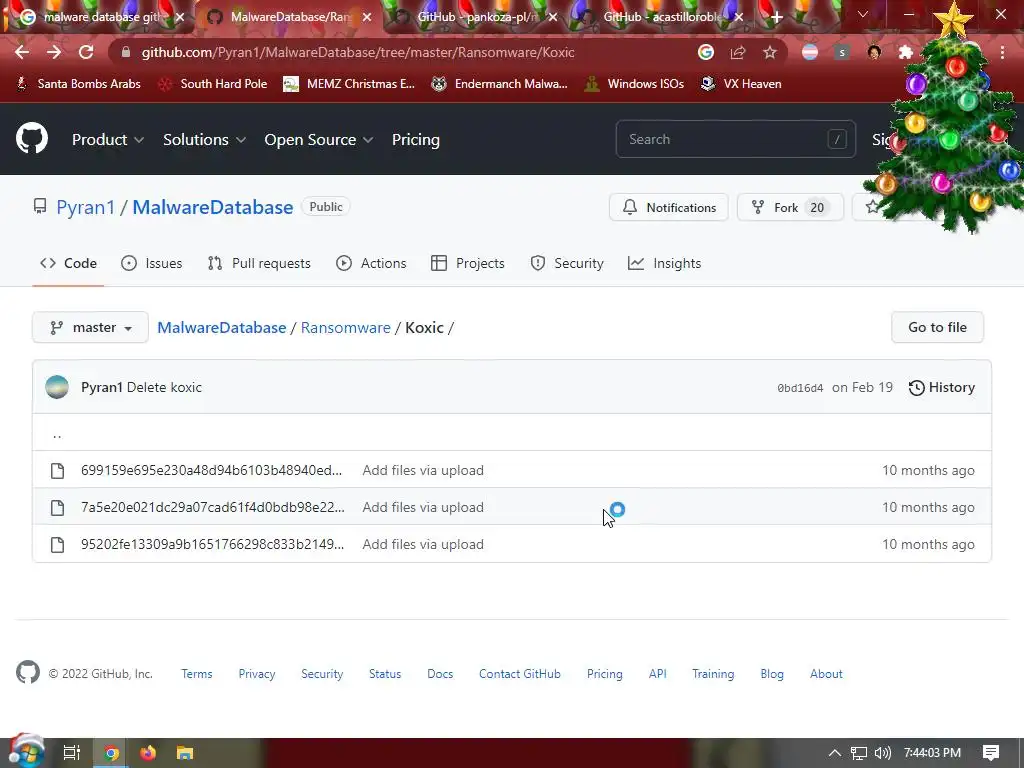
Task: Open file 95202fe13309a9b1651766298c833b2149
Action: pos(212,545)
